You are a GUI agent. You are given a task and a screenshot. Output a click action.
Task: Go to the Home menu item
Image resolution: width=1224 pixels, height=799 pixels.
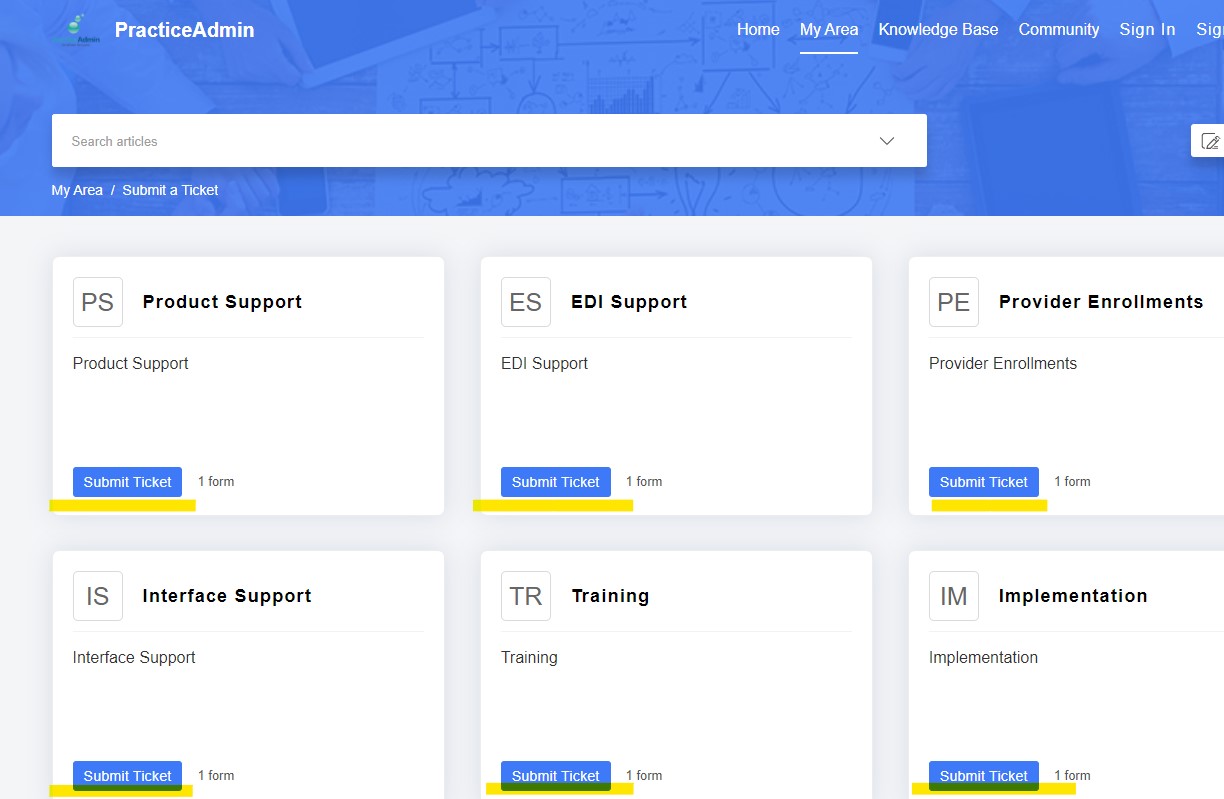pyautogui.click(x=758, y=30)
